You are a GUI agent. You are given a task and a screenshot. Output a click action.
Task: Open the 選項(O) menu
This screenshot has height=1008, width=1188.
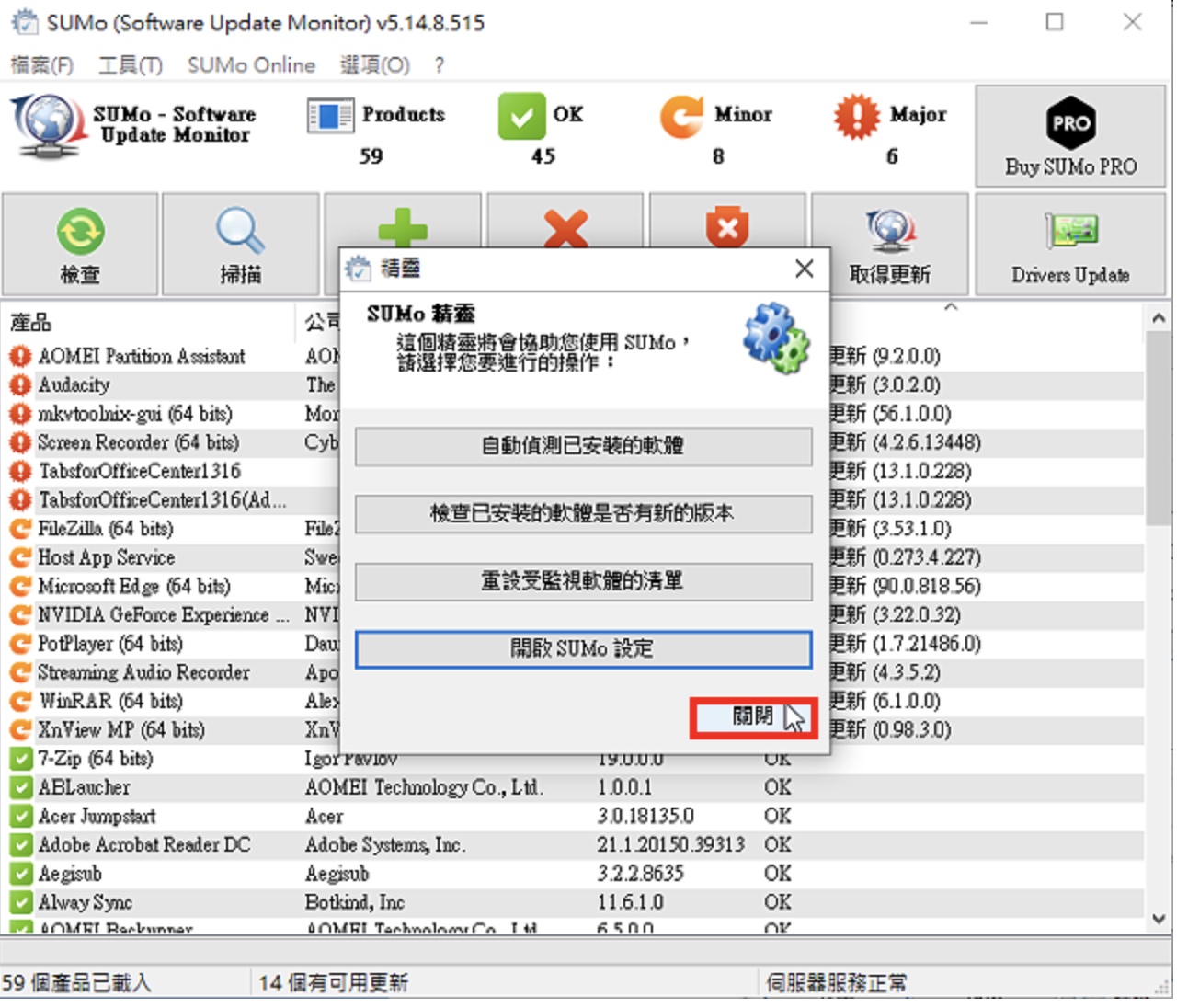374,65
